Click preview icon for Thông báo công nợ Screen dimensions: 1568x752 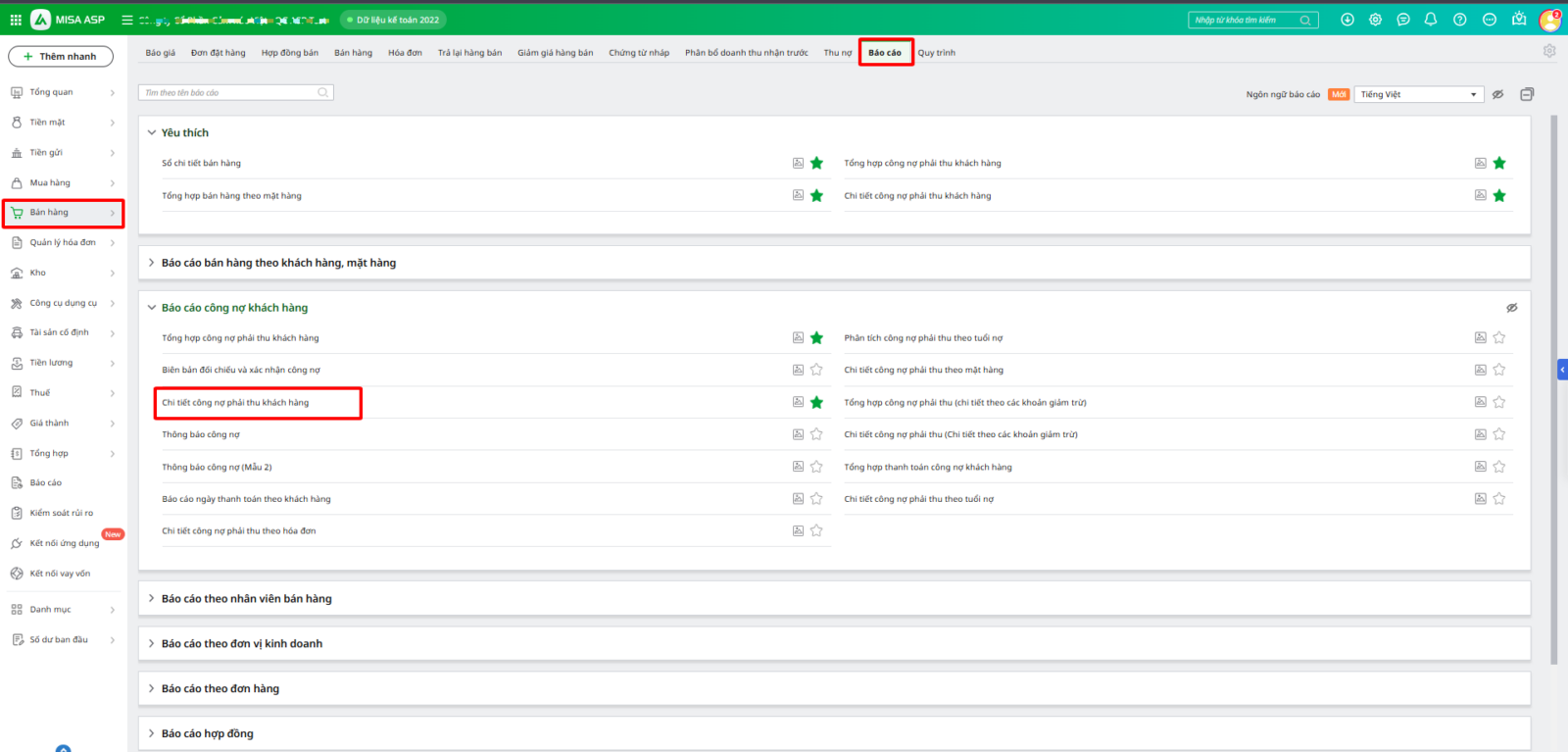(x=798, y=434)
